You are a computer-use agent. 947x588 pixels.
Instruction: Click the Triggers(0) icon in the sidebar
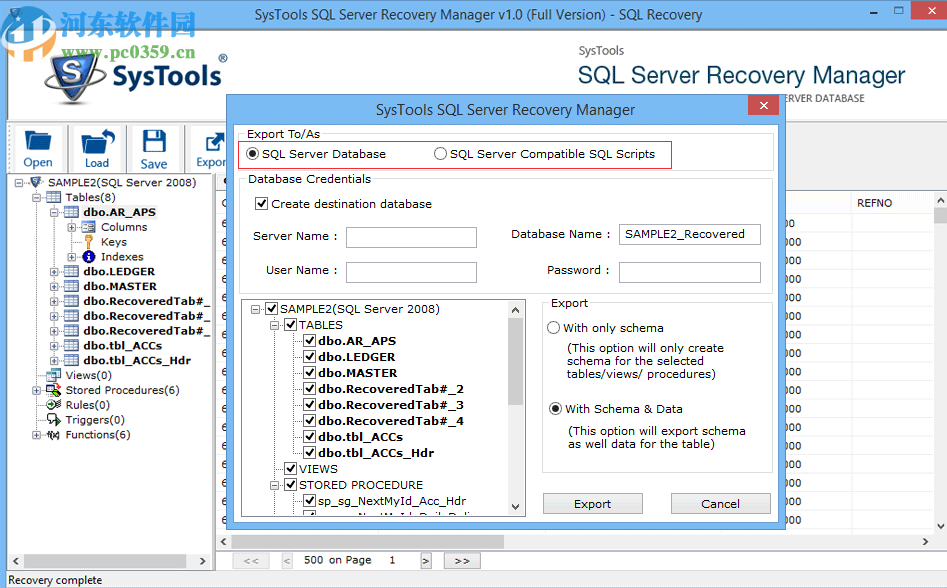pos(55,420)
